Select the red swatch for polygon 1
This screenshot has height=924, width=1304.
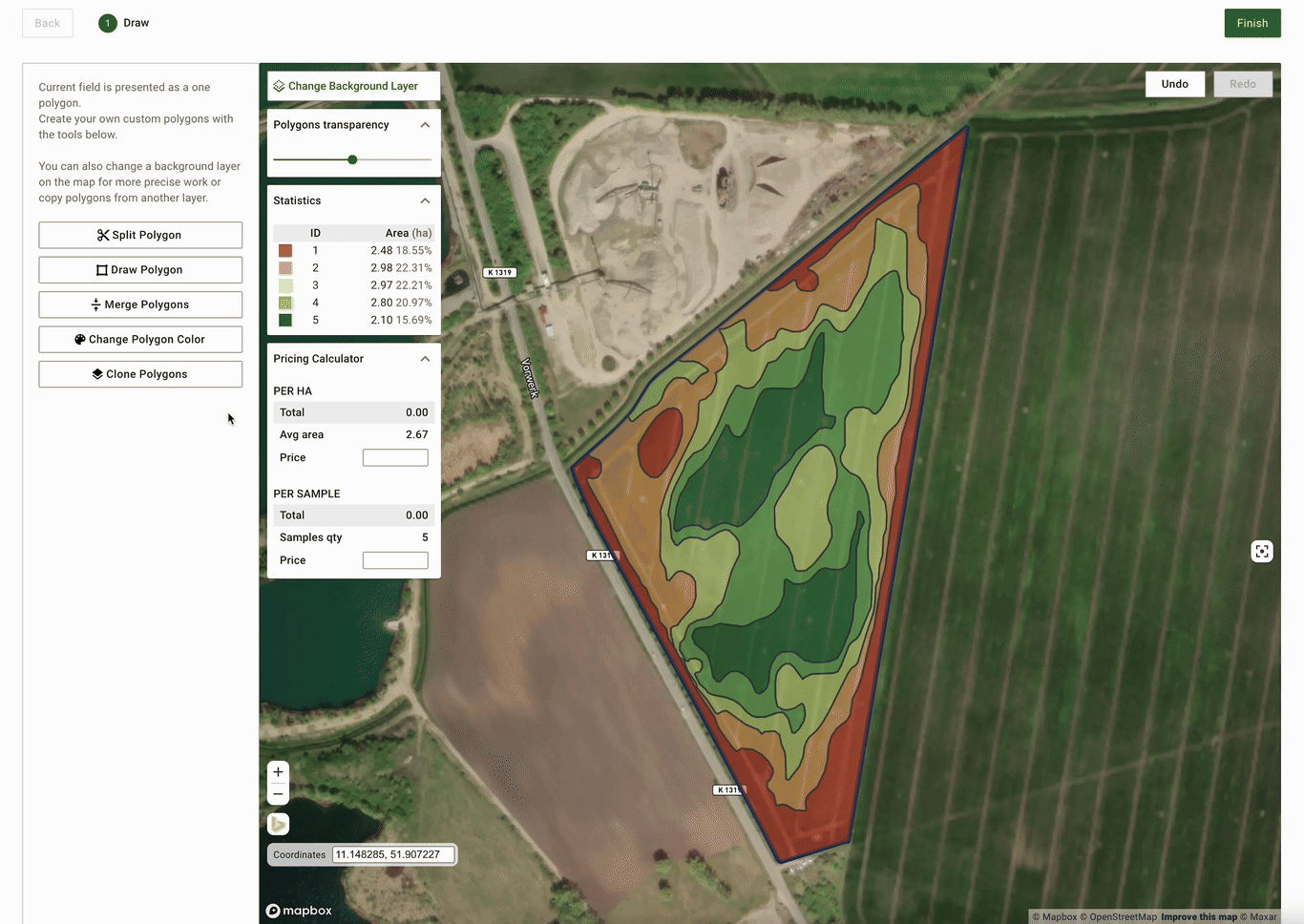coord(285,251)
